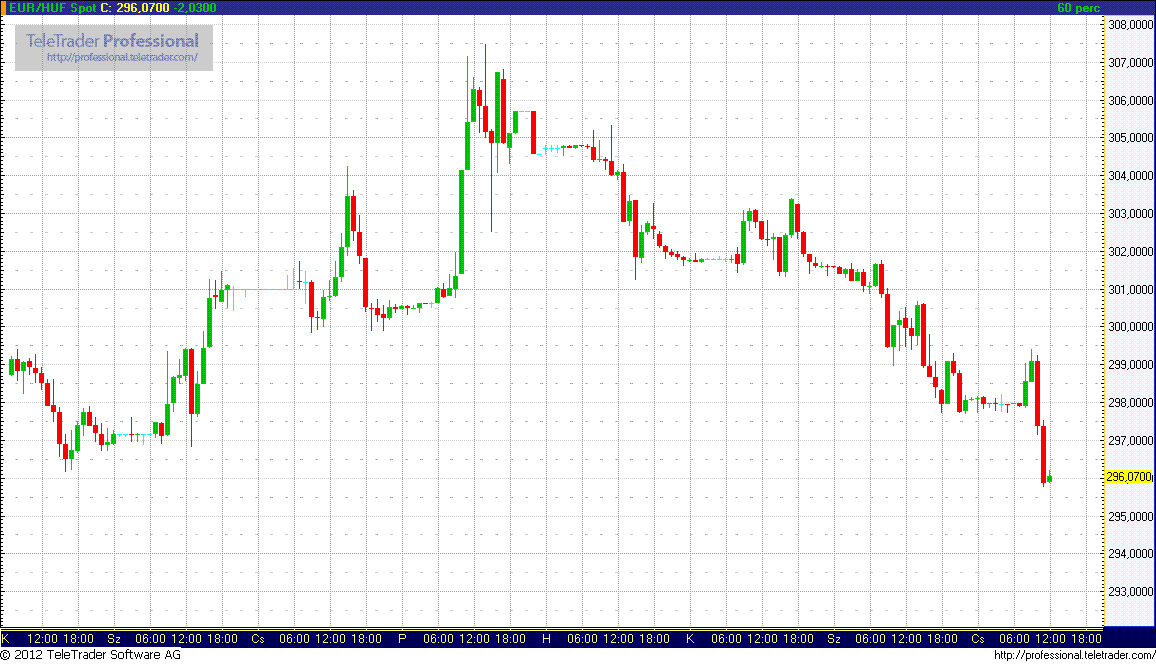Click the 2012 TeleTrader Software AG copyright

coord(90,654)
